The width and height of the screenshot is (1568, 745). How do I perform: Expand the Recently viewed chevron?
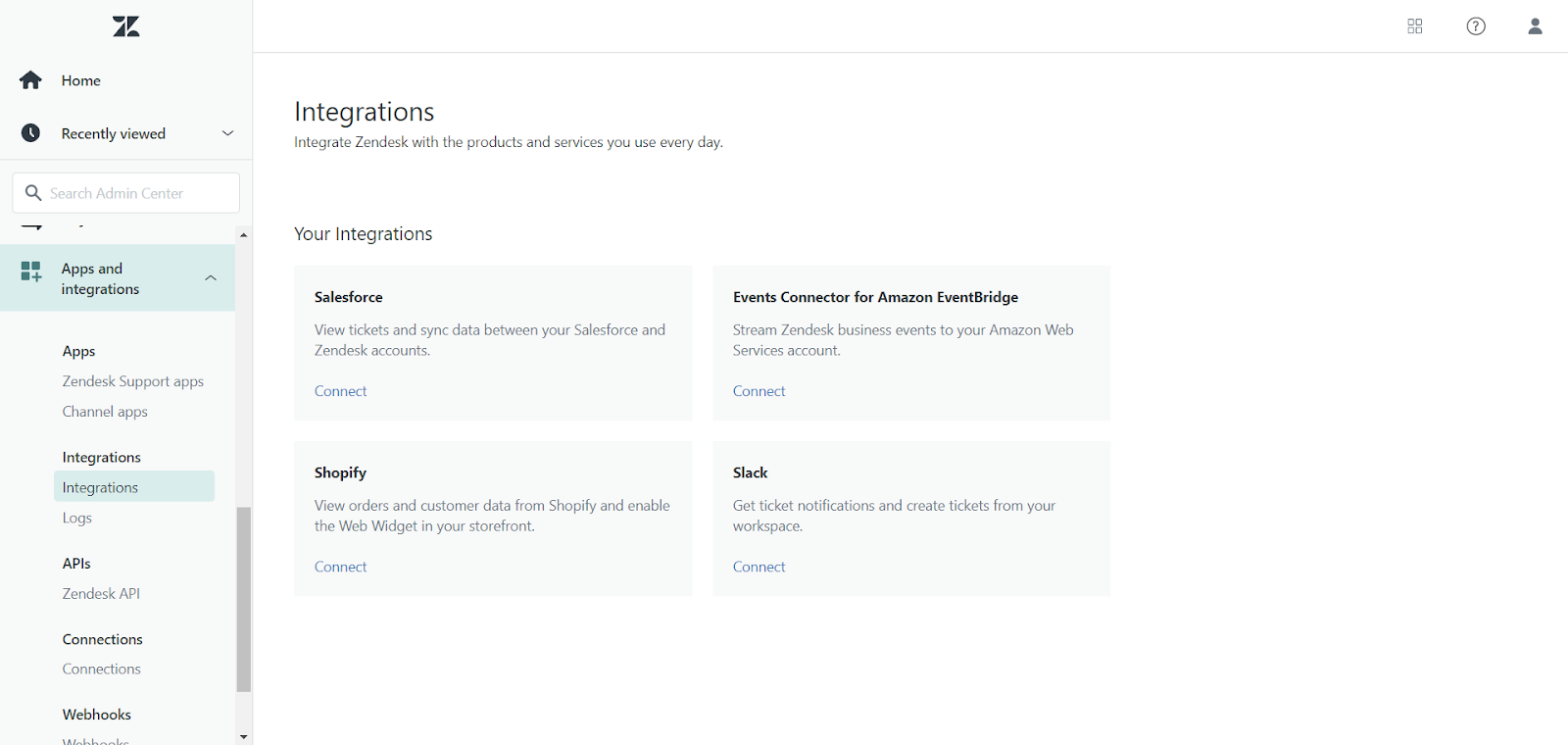[x=227, y=133]
